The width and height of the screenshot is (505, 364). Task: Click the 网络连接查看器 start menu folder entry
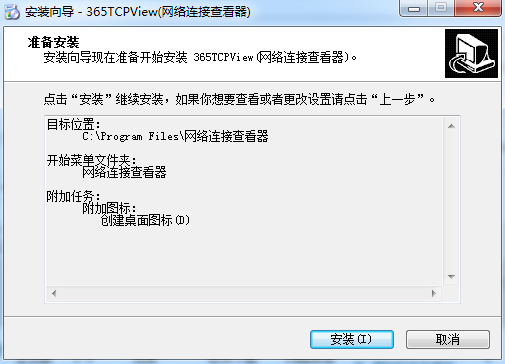point(124,172)
